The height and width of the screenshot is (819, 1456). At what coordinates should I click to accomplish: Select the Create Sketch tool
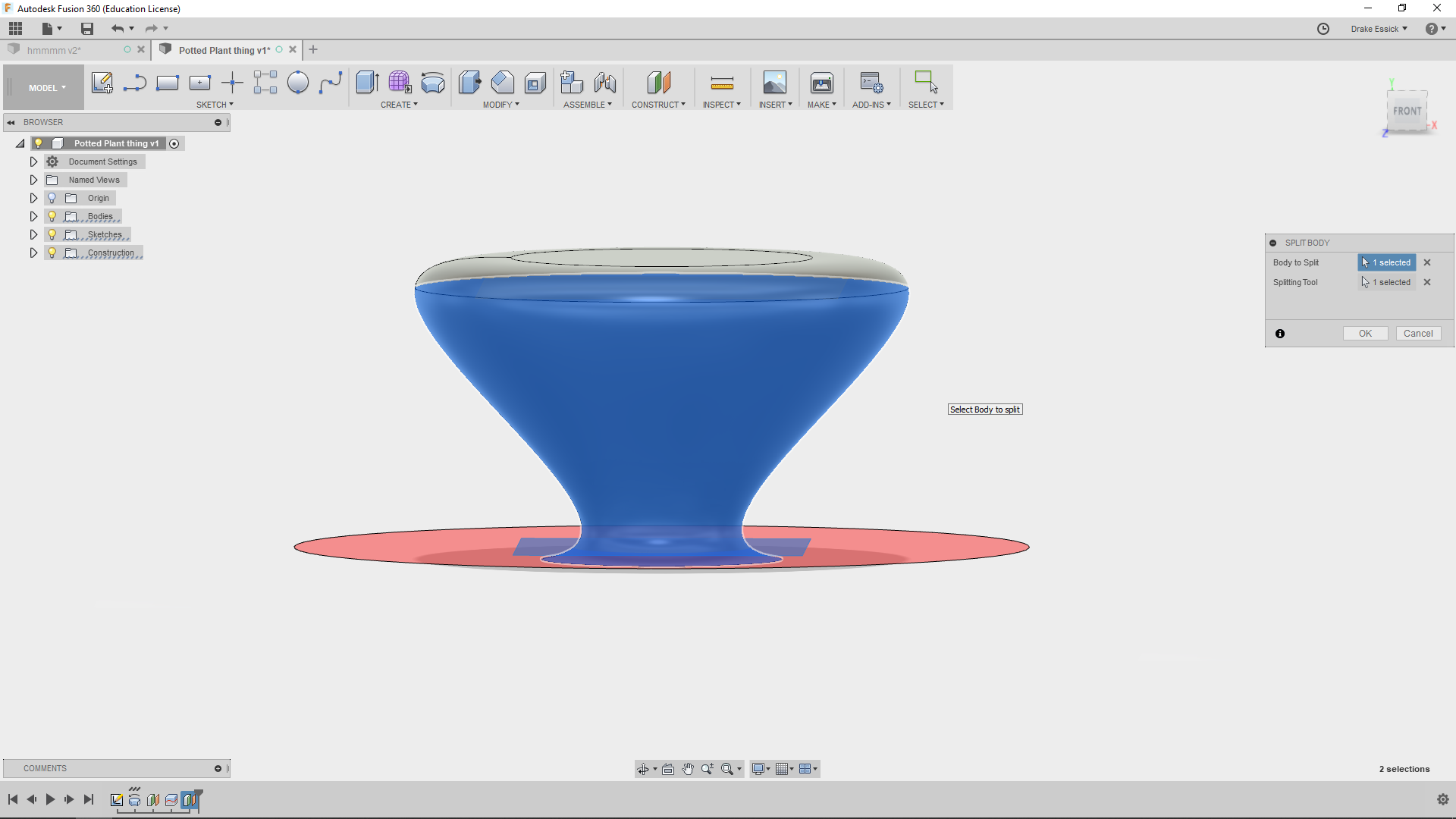102,83
